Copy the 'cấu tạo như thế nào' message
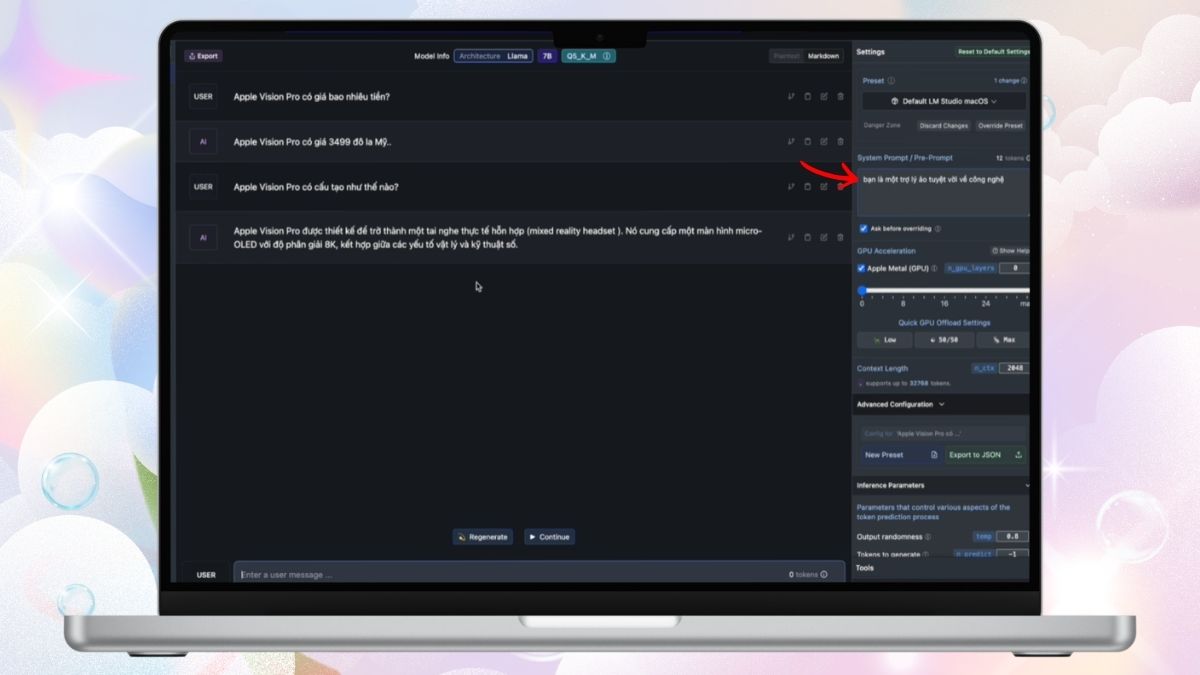1200x675 pixels. point(807,187)
